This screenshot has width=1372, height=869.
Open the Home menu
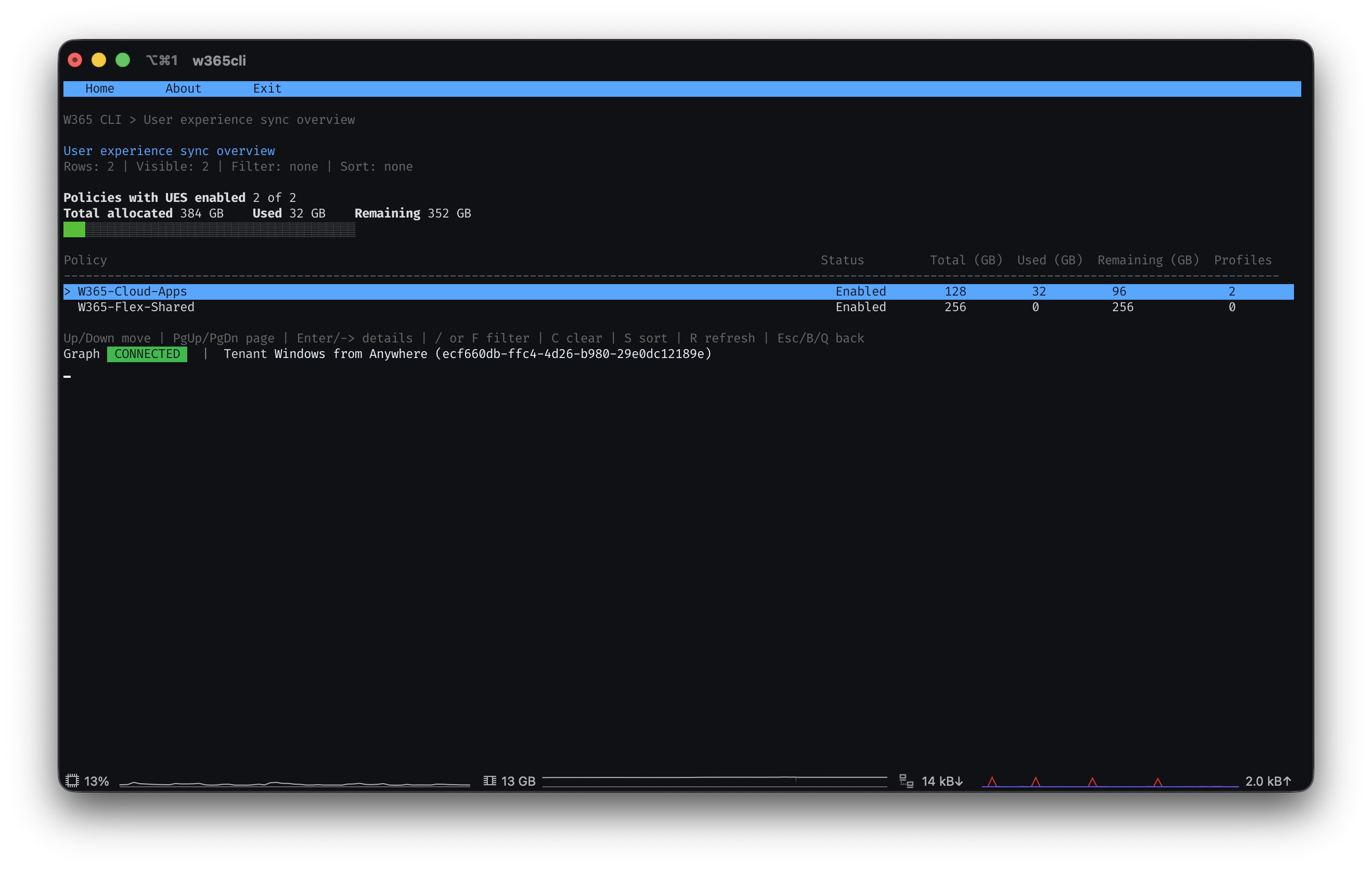pos(100,88)
